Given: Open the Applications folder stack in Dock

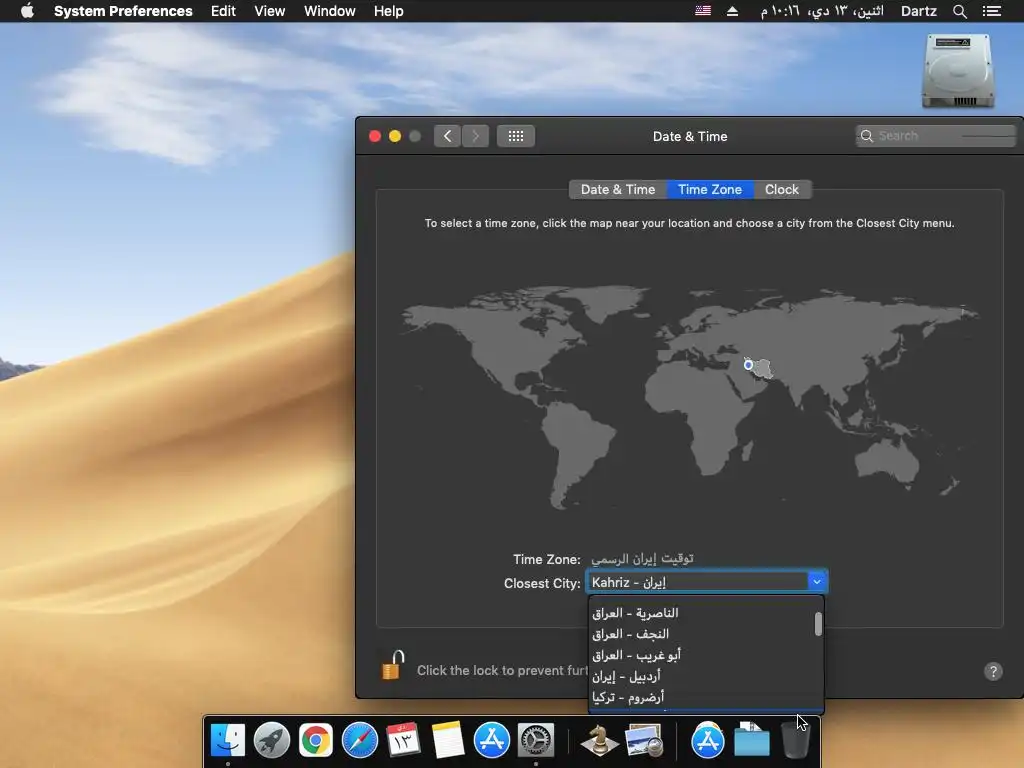Looking at the screenshot, I should [707, 740].
